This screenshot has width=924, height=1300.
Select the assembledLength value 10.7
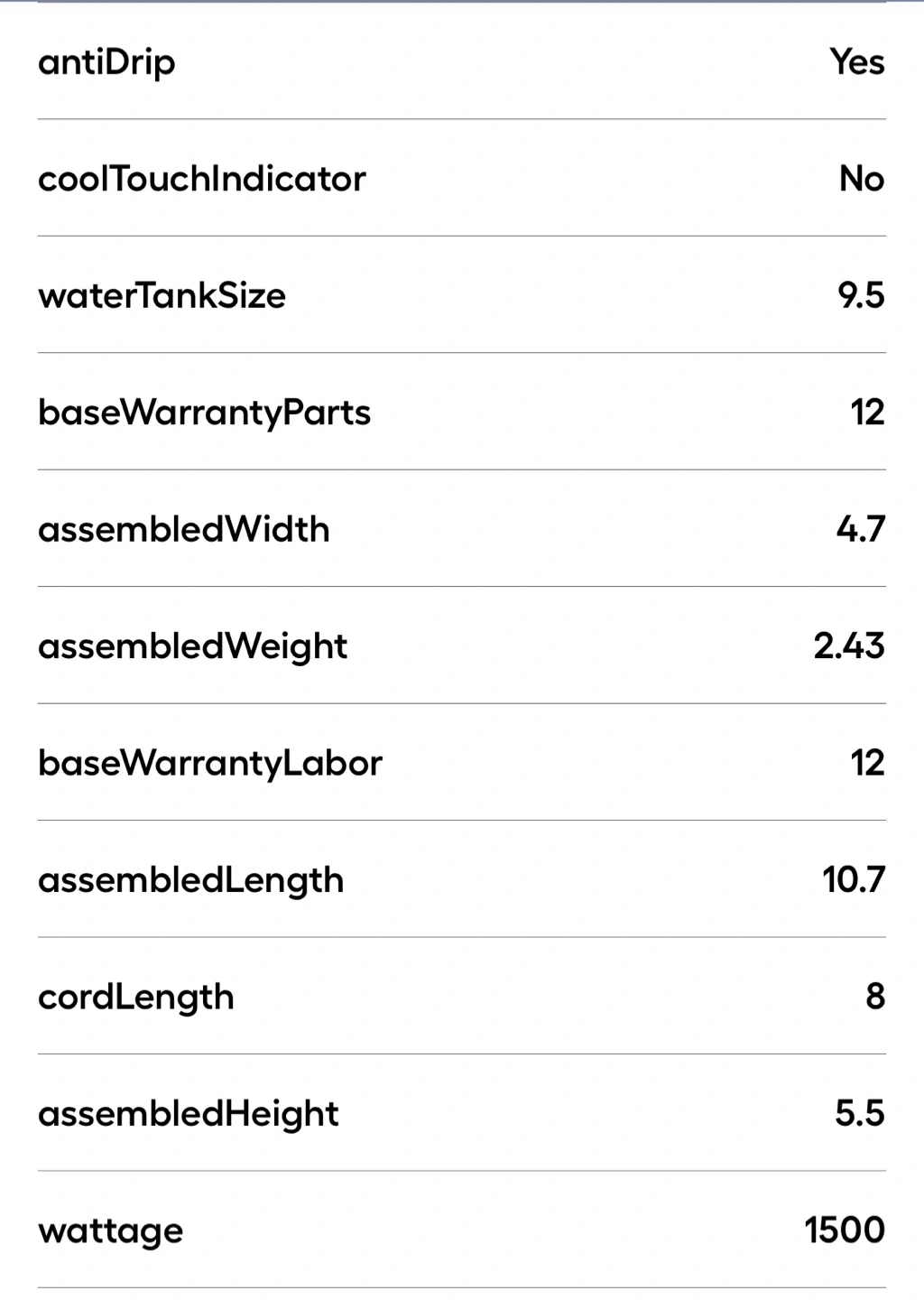coord(854,879)
